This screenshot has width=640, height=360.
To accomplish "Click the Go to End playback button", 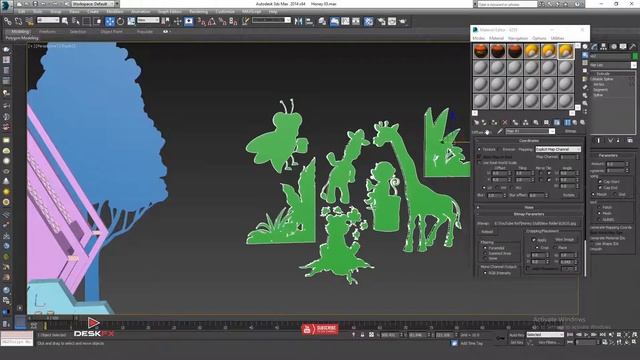I will coord(602,335).
